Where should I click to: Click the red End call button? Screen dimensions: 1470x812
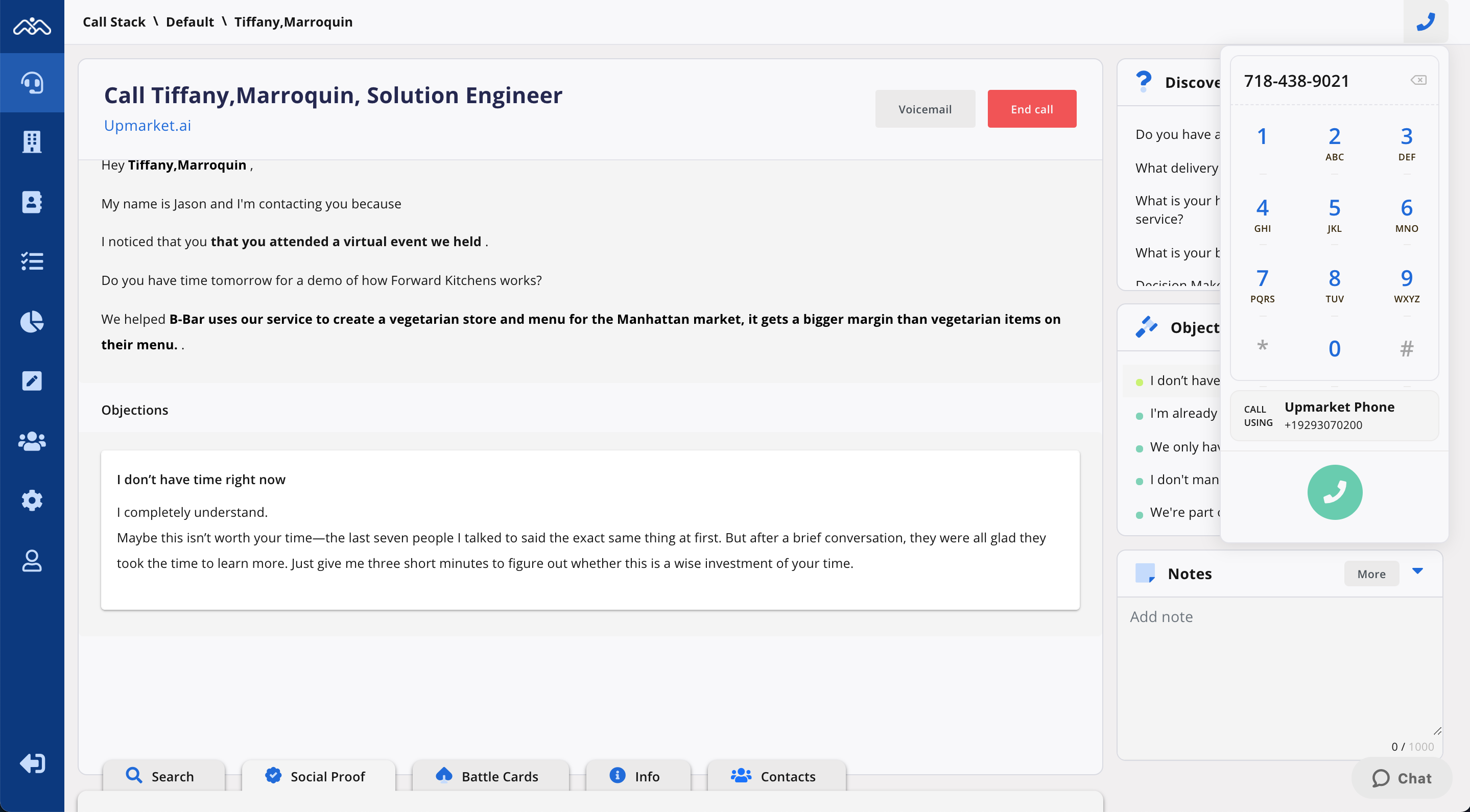1031,109
